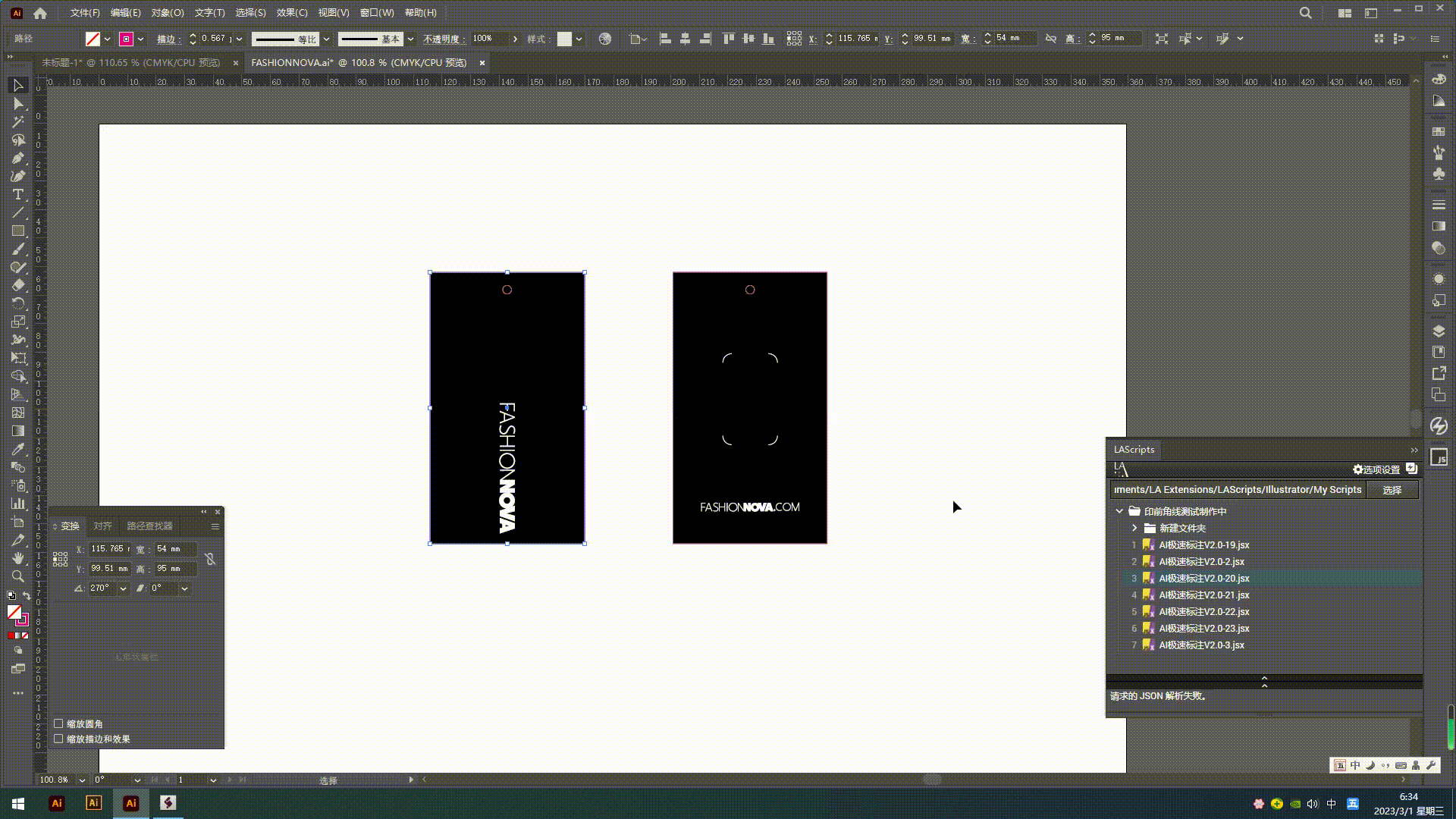This screenshot has height=819, width=1456.
Task: Enable the 缩放描边和效果 checkbox
Action: point(58,739)
